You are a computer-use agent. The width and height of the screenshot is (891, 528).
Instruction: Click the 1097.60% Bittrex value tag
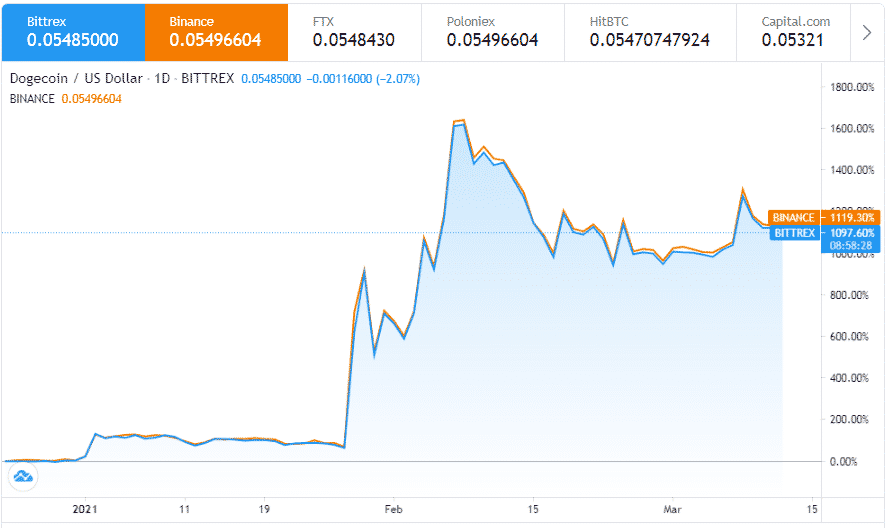pyautogui.click(x=851, y=233)
